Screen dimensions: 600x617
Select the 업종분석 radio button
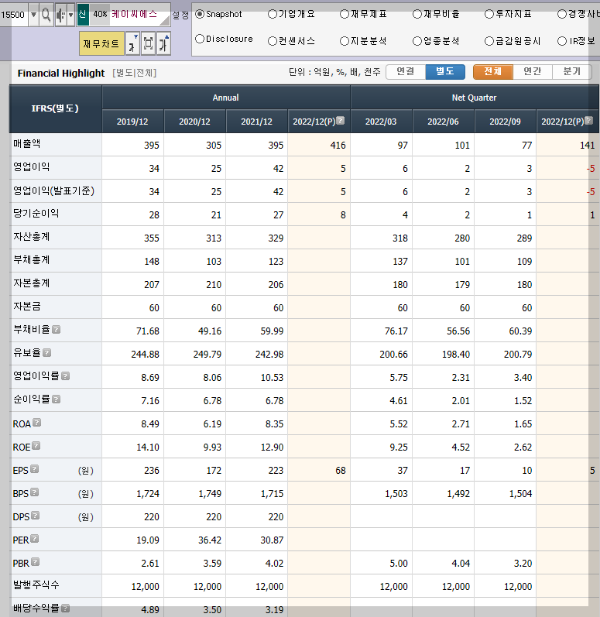(417, 41)
